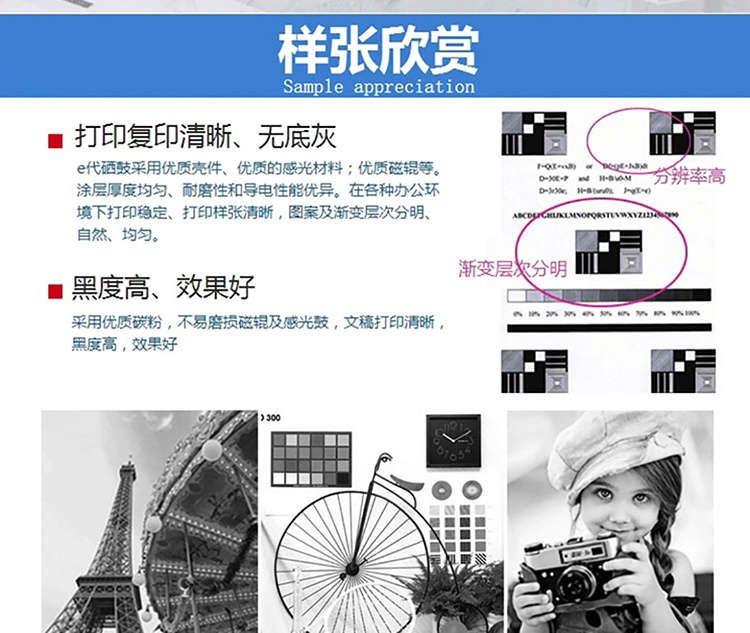750x633 pixels.
Task: Select the pink 渐变层次分明 annotation label
Action: (513, 267)
